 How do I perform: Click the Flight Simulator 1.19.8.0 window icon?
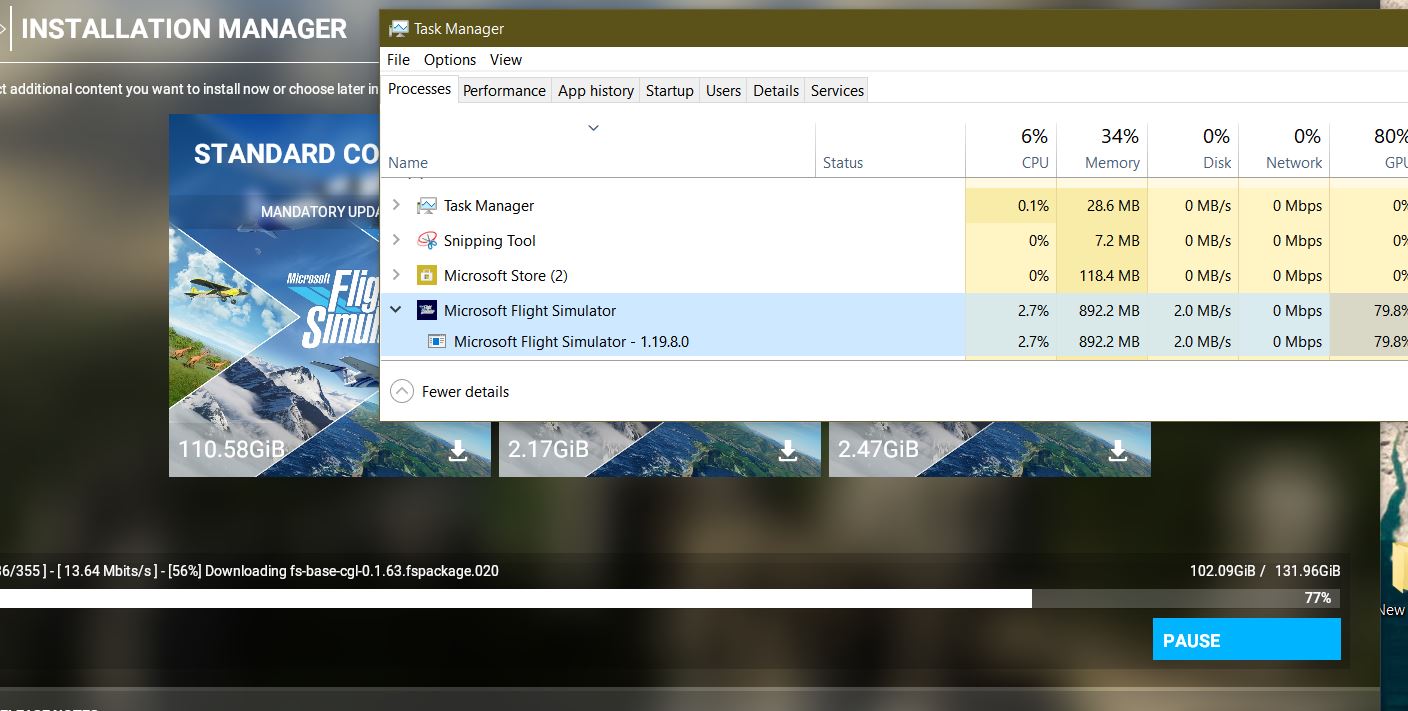(437, 342)
